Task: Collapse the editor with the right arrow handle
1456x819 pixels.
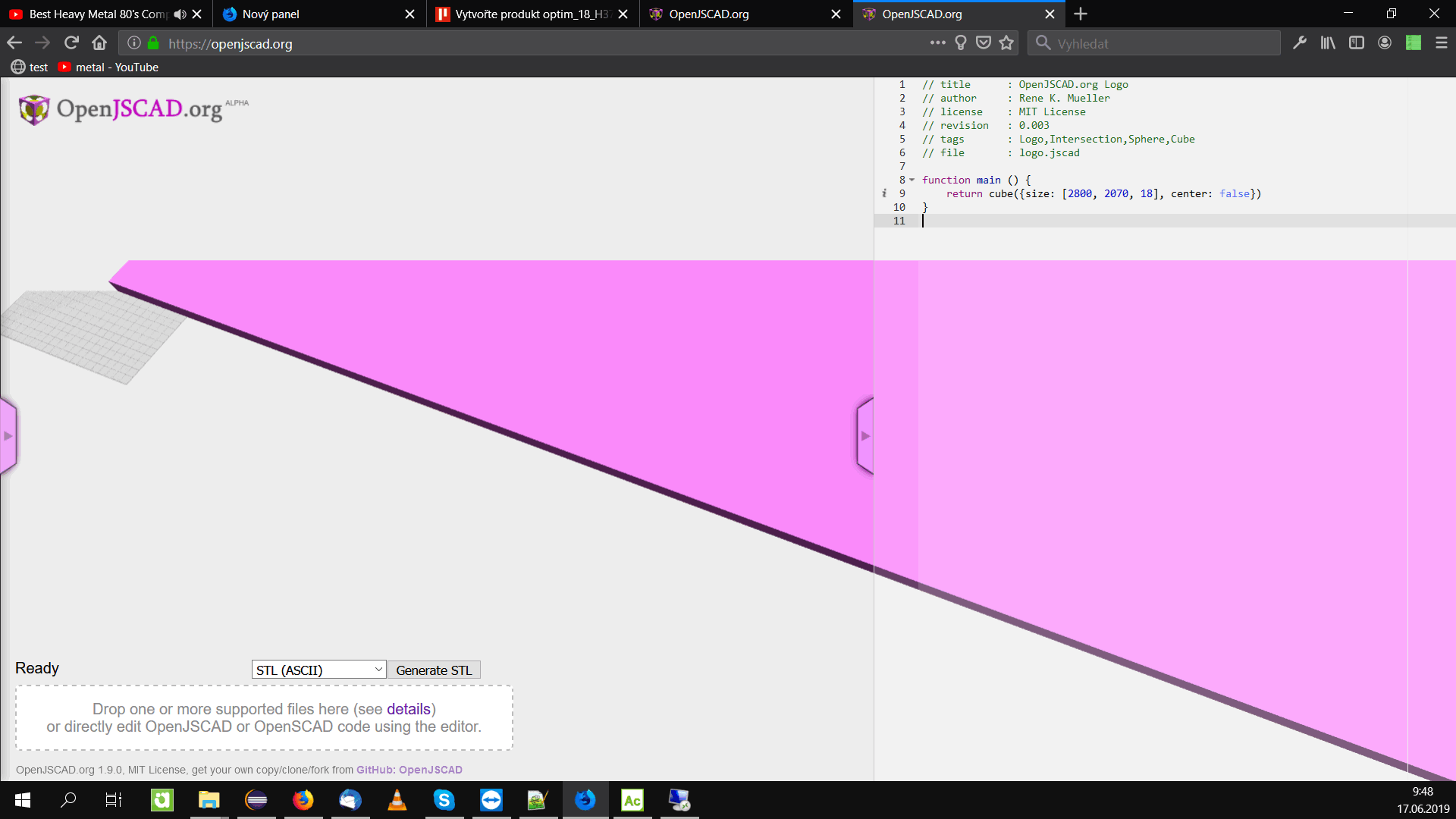Action: click(864, 435)
